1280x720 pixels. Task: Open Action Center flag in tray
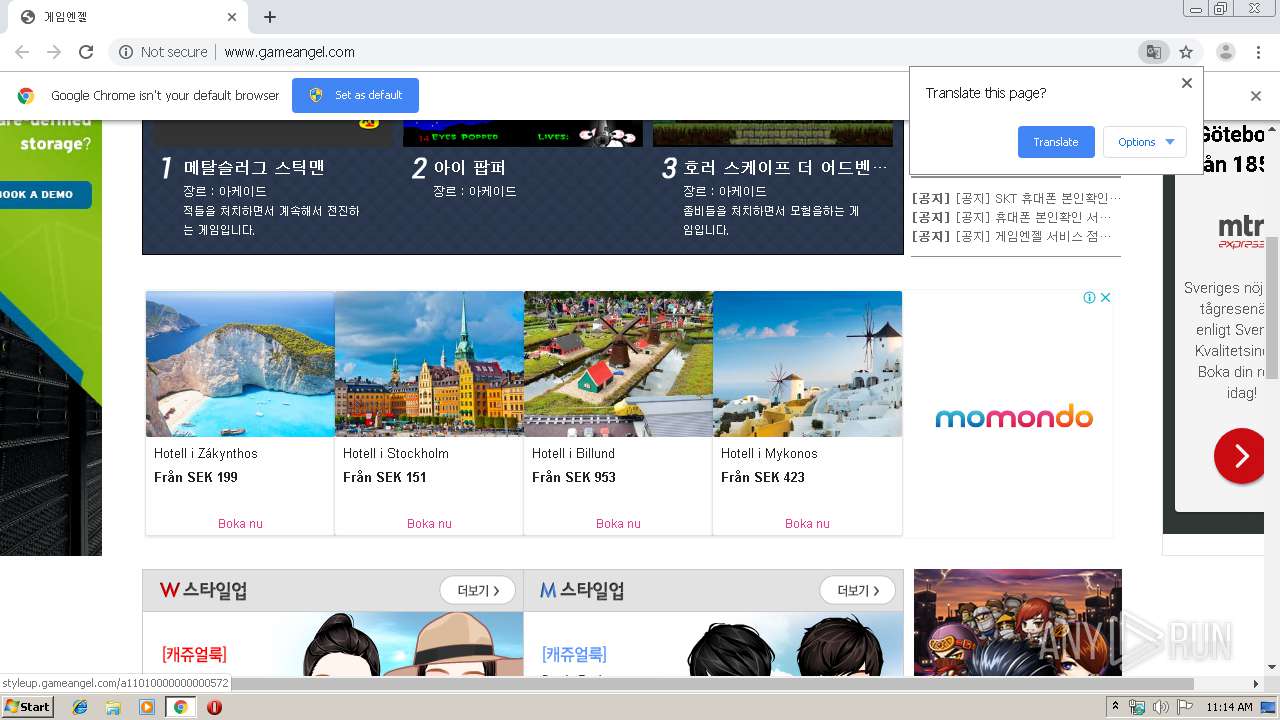click(1184, 707)
